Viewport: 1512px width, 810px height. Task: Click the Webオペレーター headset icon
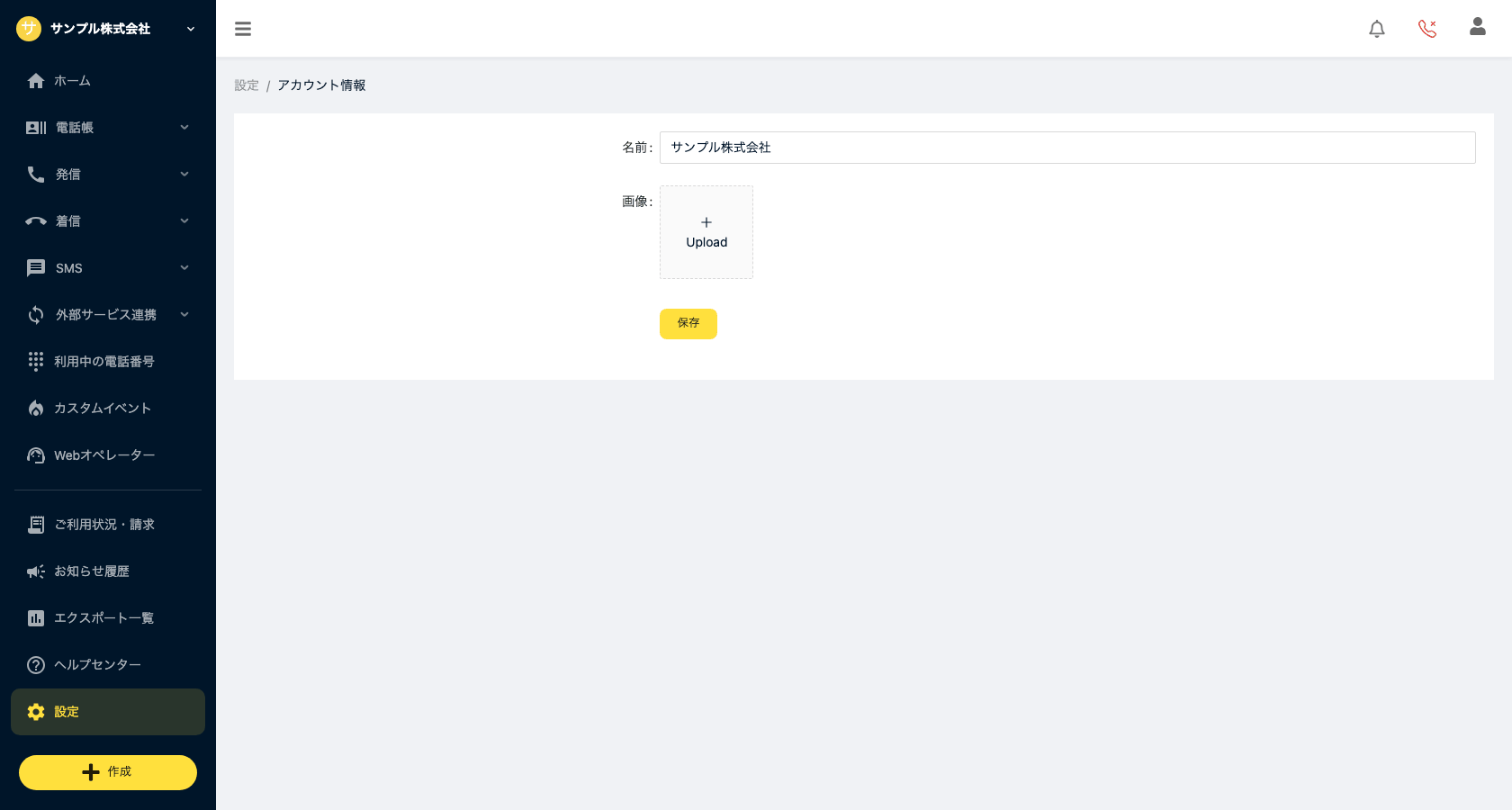(x=36, y=455)
